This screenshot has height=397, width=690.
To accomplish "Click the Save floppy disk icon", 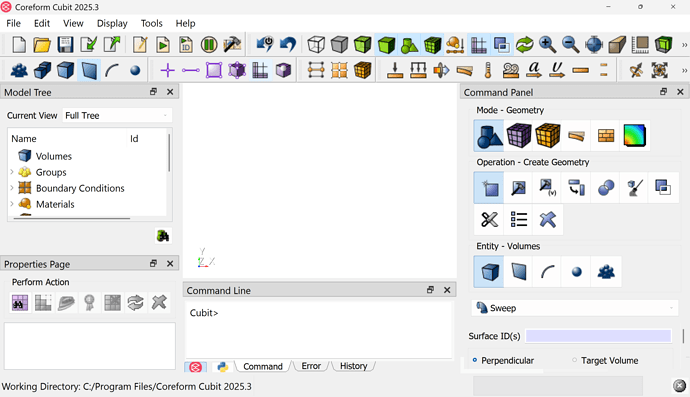I will point(65,44).
